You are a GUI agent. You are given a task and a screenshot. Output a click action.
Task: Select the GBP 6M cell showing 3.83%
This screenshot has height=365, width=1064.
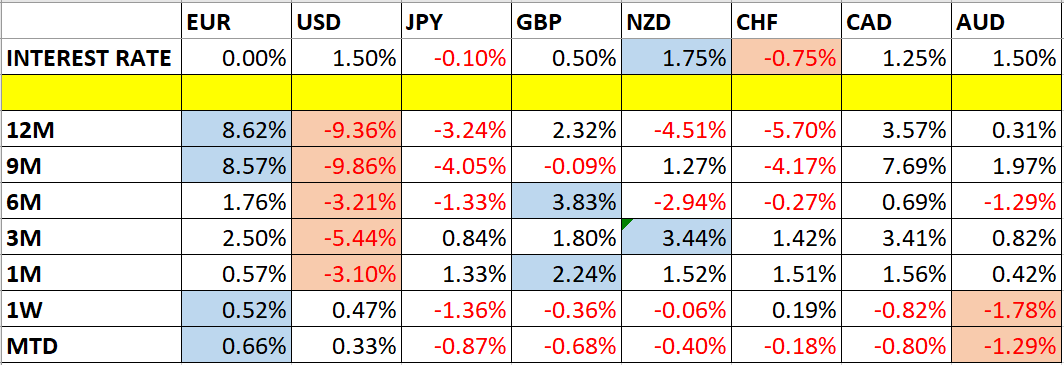click(x=566, y=201)
